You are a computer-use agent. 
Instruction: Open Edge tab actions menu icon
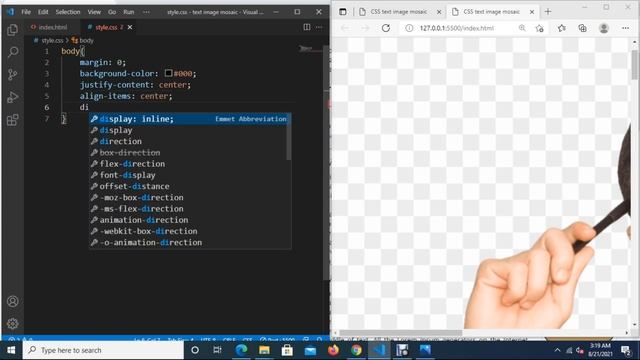(343, 12)
